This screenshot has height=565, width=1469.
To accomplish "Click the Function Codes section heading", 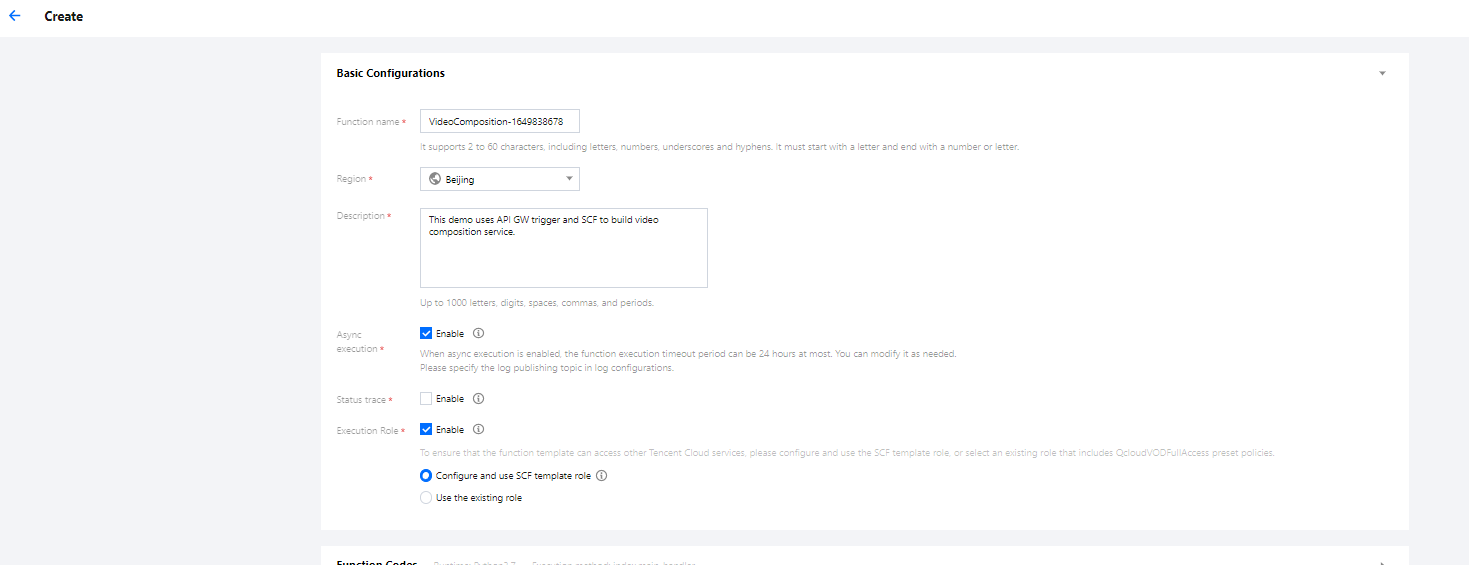I will [377, 562].
